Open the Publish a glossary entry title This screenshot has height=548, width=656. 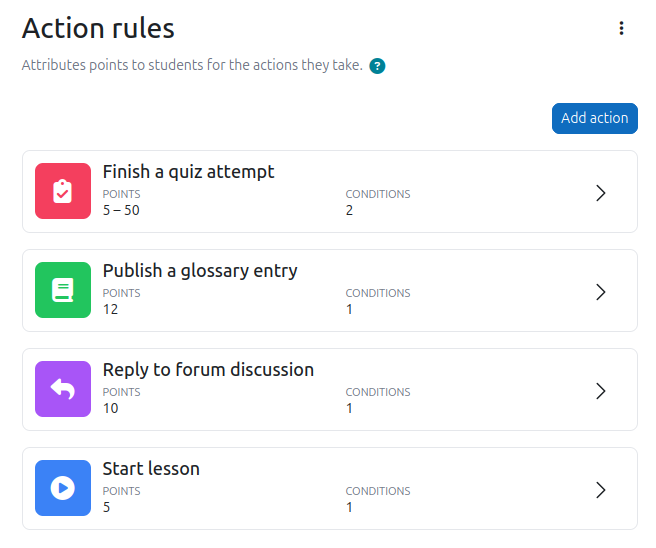pos(200,271)
